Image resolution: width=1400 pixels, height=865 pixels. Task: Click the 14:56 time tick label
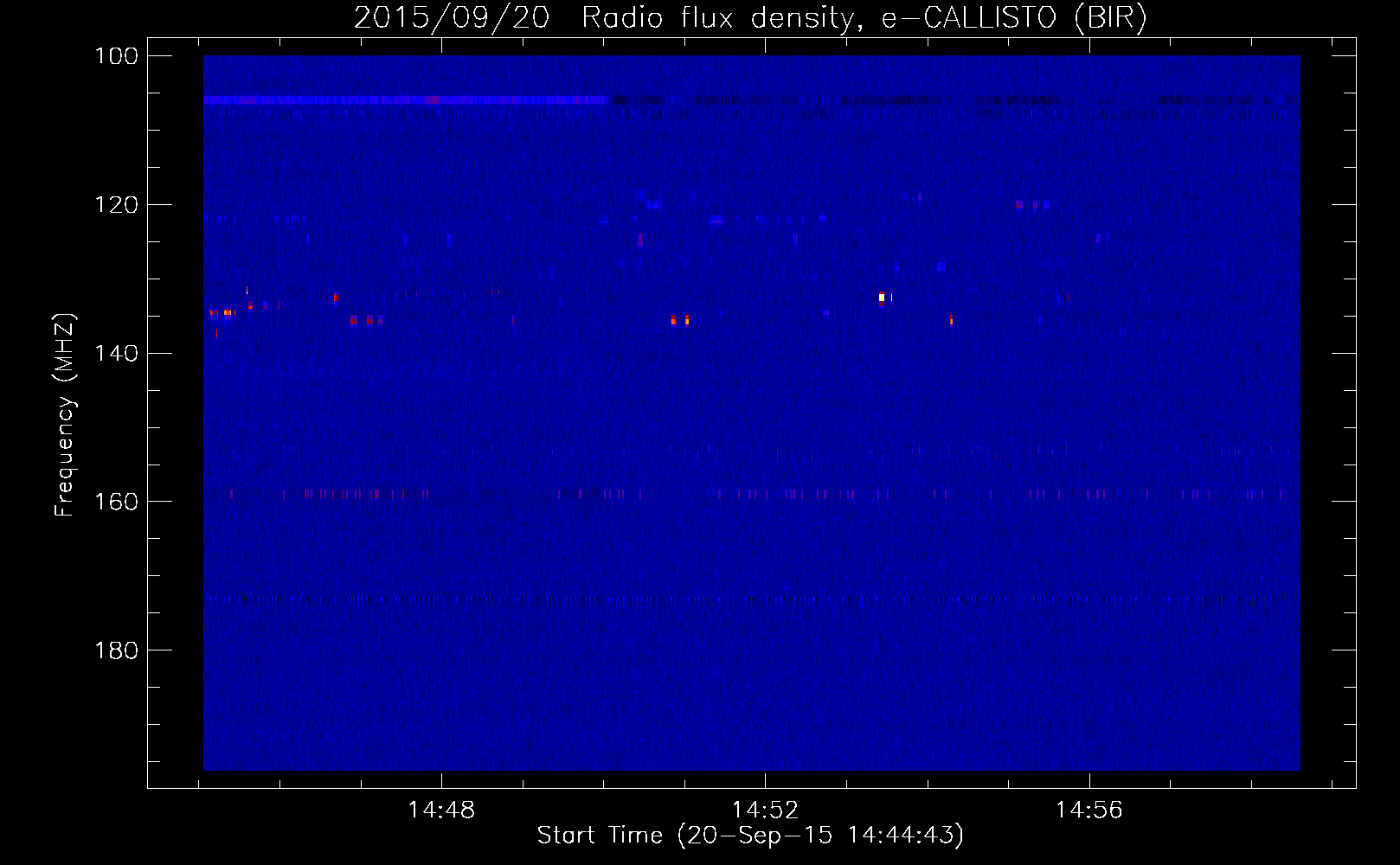[1089, 811]
